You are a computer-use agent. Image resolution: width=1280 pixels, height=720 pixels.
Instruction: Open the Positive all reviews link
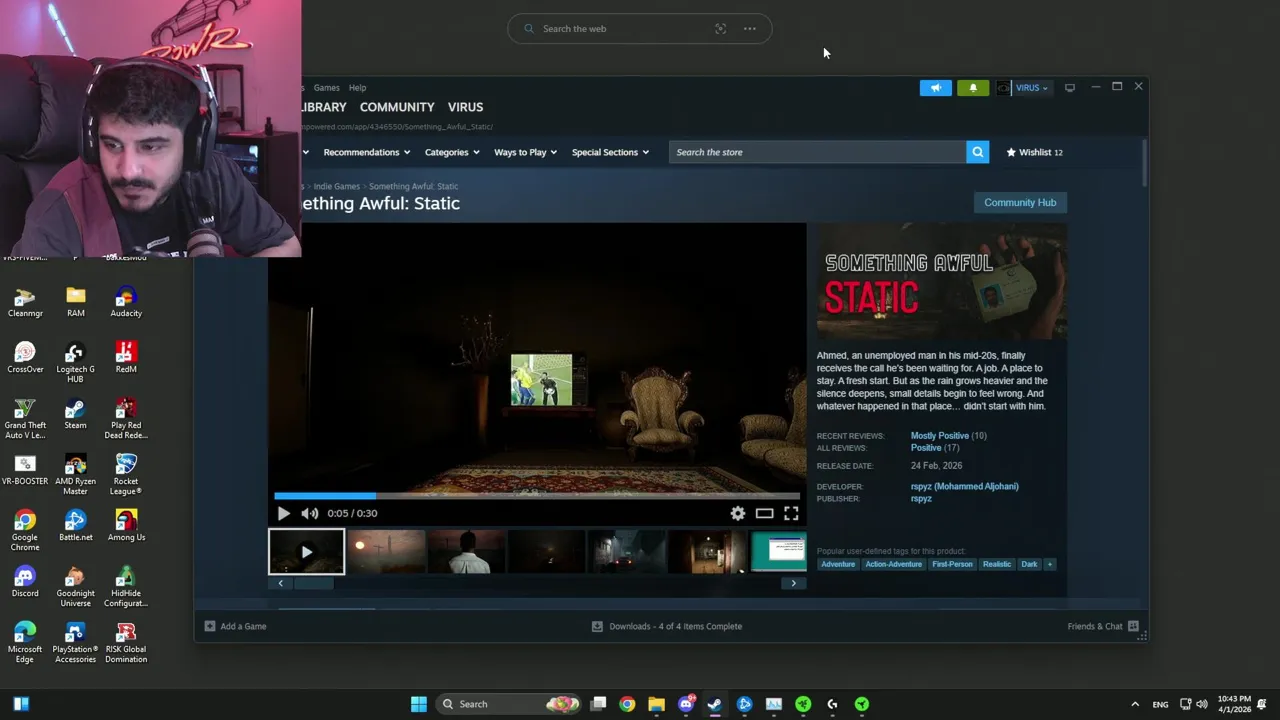(926, 448)
